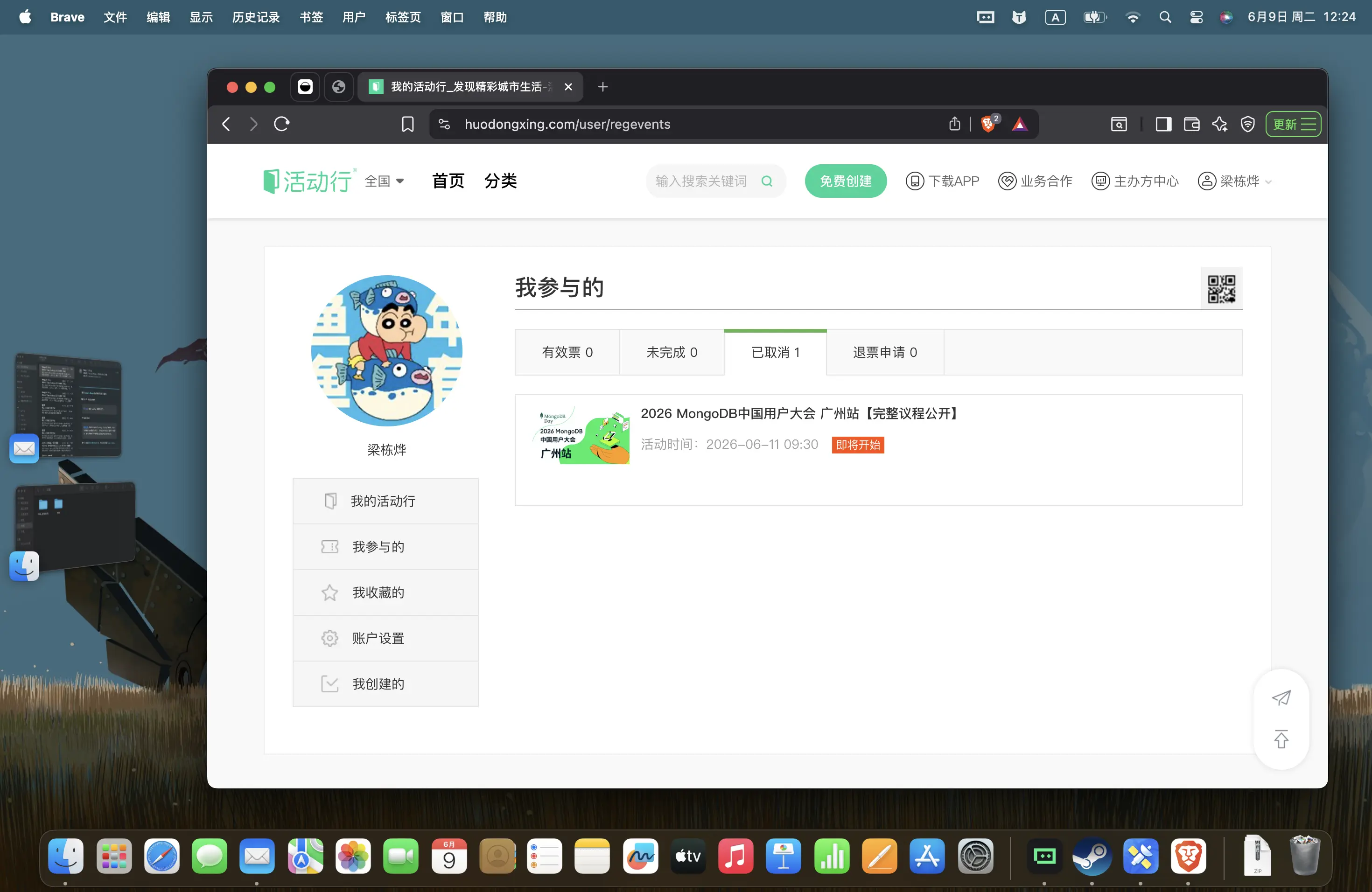Open Brave VPN shield icon
This screenshot has width=1372, height=892.
(x=1247, y=124)
